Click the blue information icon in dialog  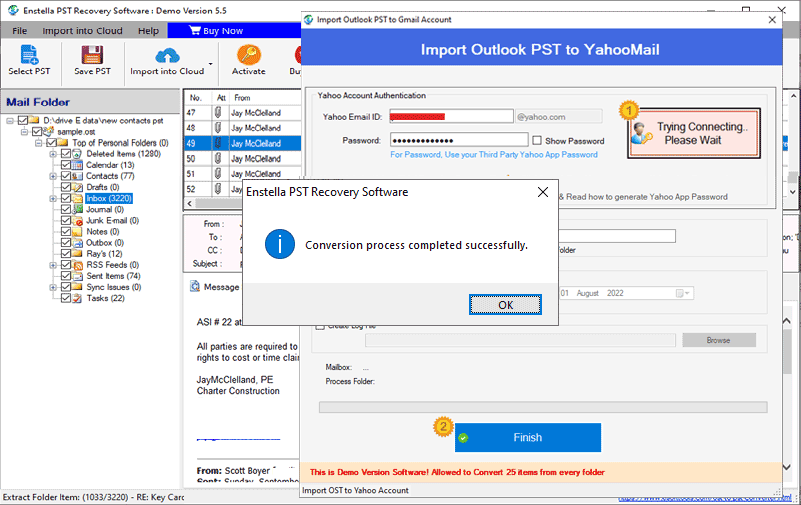(279, 244)
